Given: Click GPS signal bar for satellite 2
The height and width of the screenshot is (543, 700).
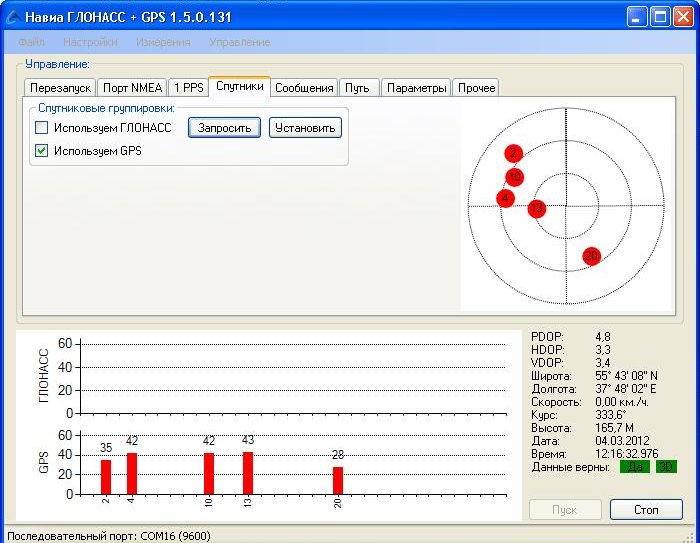Looking at the screenshot, I should (106, 477).
